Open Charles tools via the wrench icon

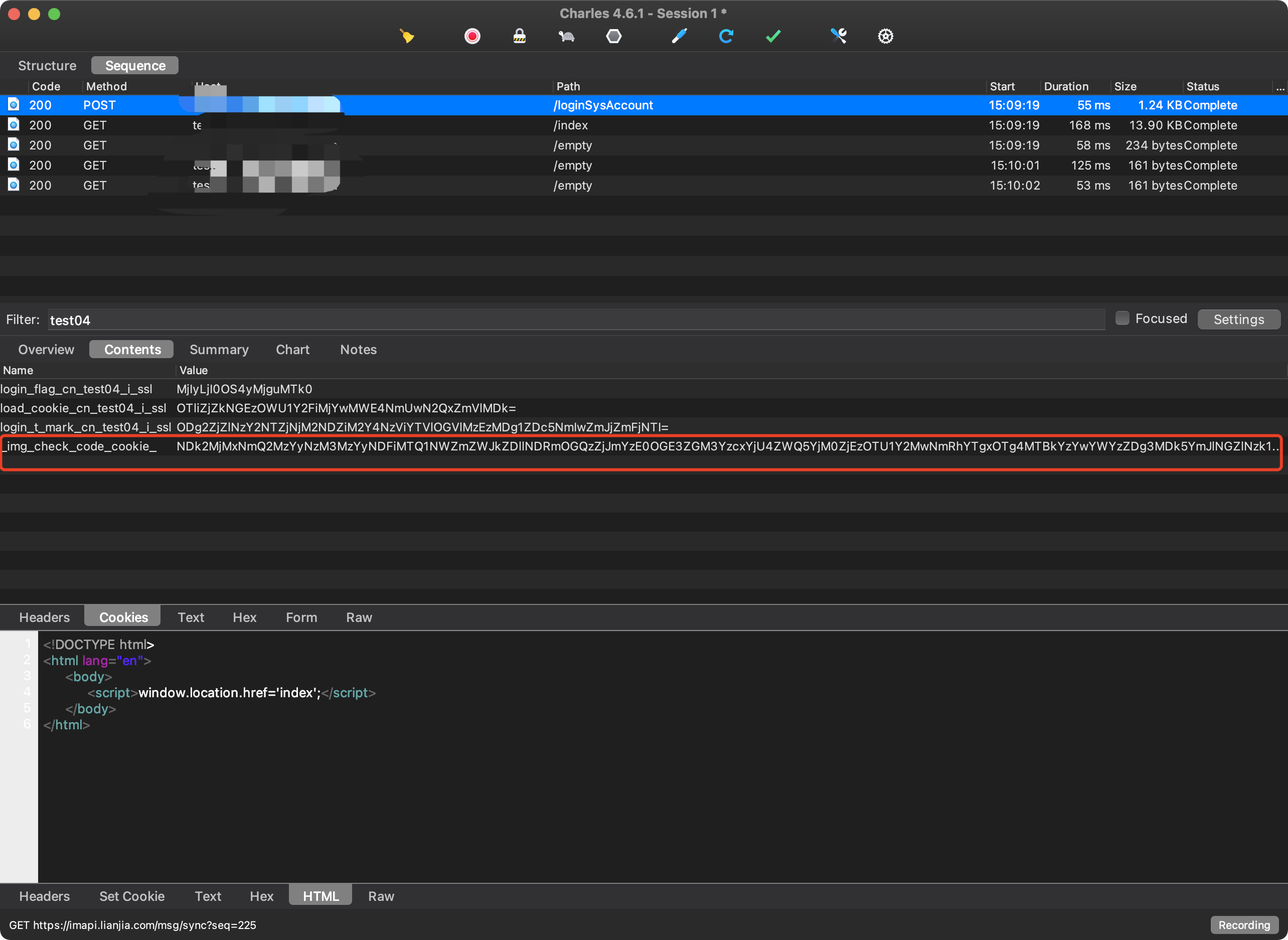pos(839,36)
